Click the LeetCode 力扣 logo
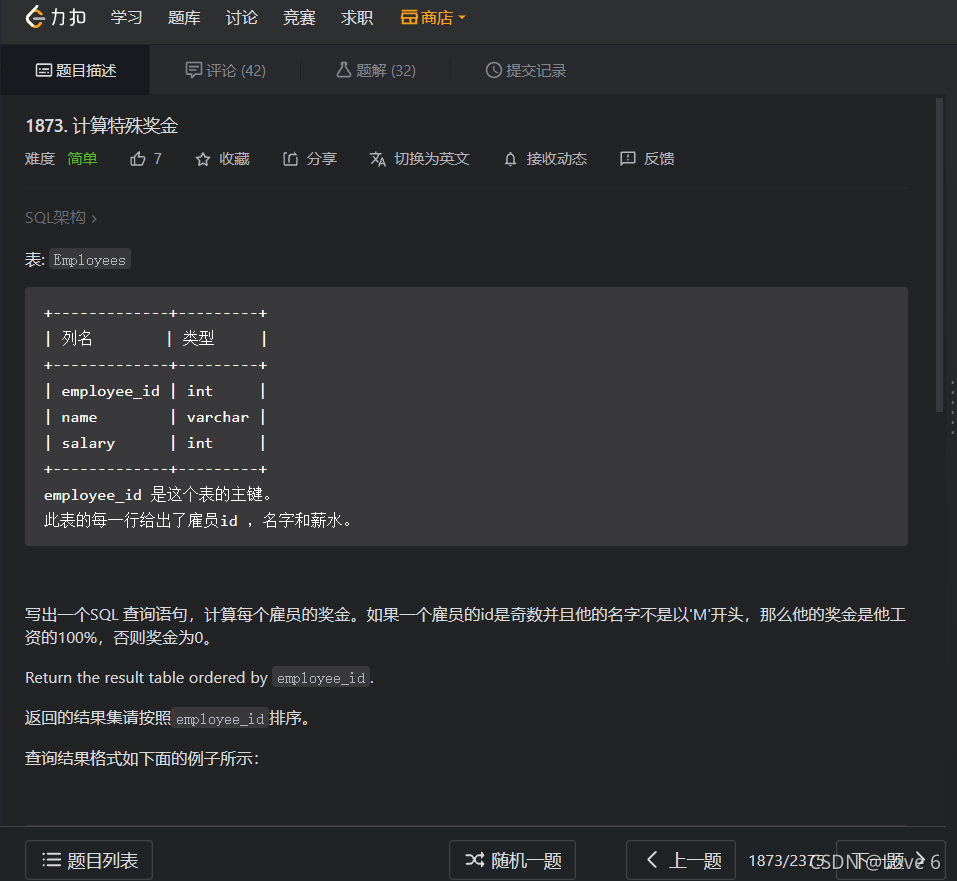The width and height of the screenshot is (957, 881). point(56,17)
